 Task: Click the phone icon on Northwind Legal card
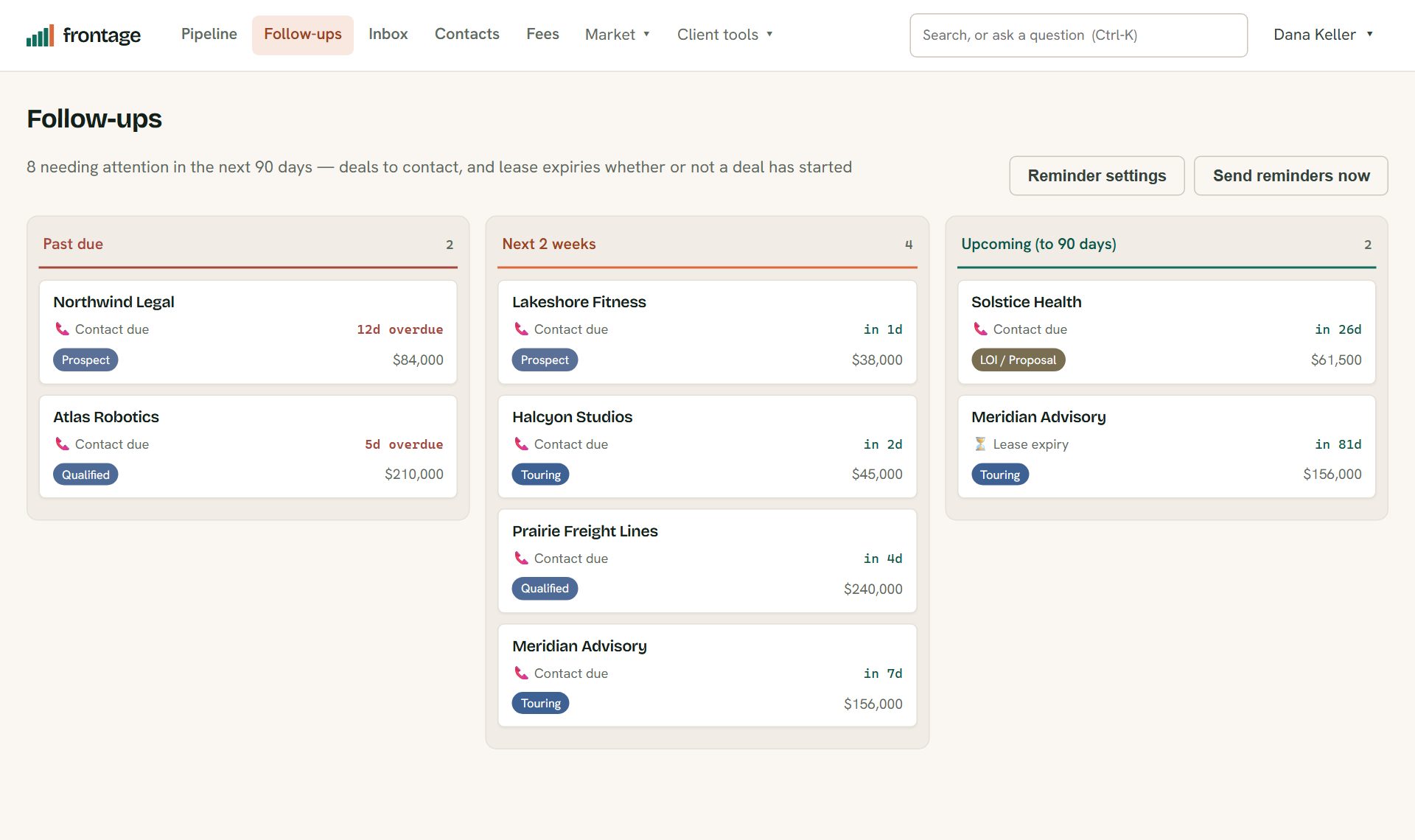62,329
